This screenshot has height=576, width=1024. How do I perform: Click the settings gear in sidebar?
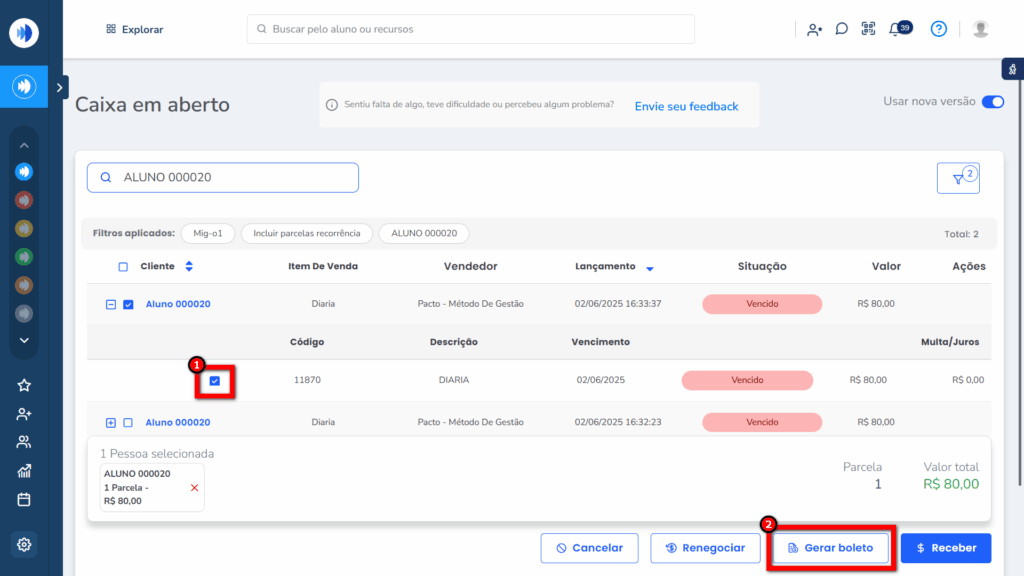click(24, 544)
